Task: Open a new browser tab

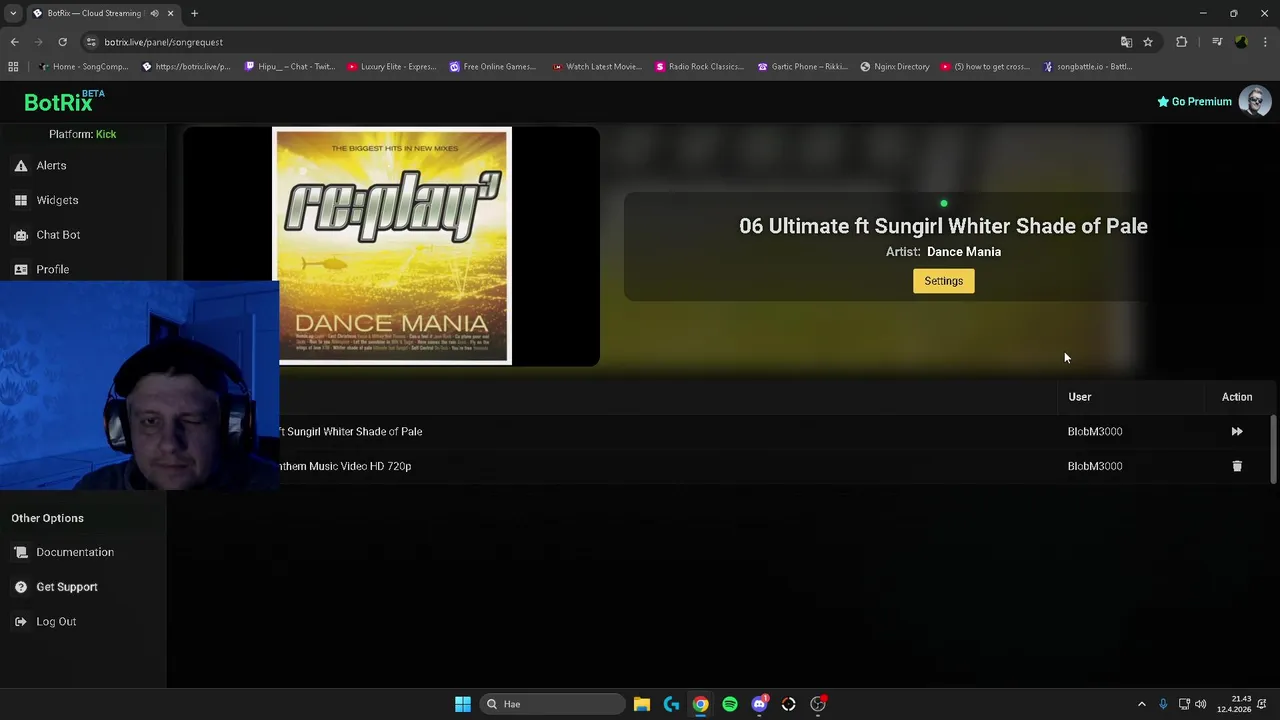Action: tap(194, 13)
